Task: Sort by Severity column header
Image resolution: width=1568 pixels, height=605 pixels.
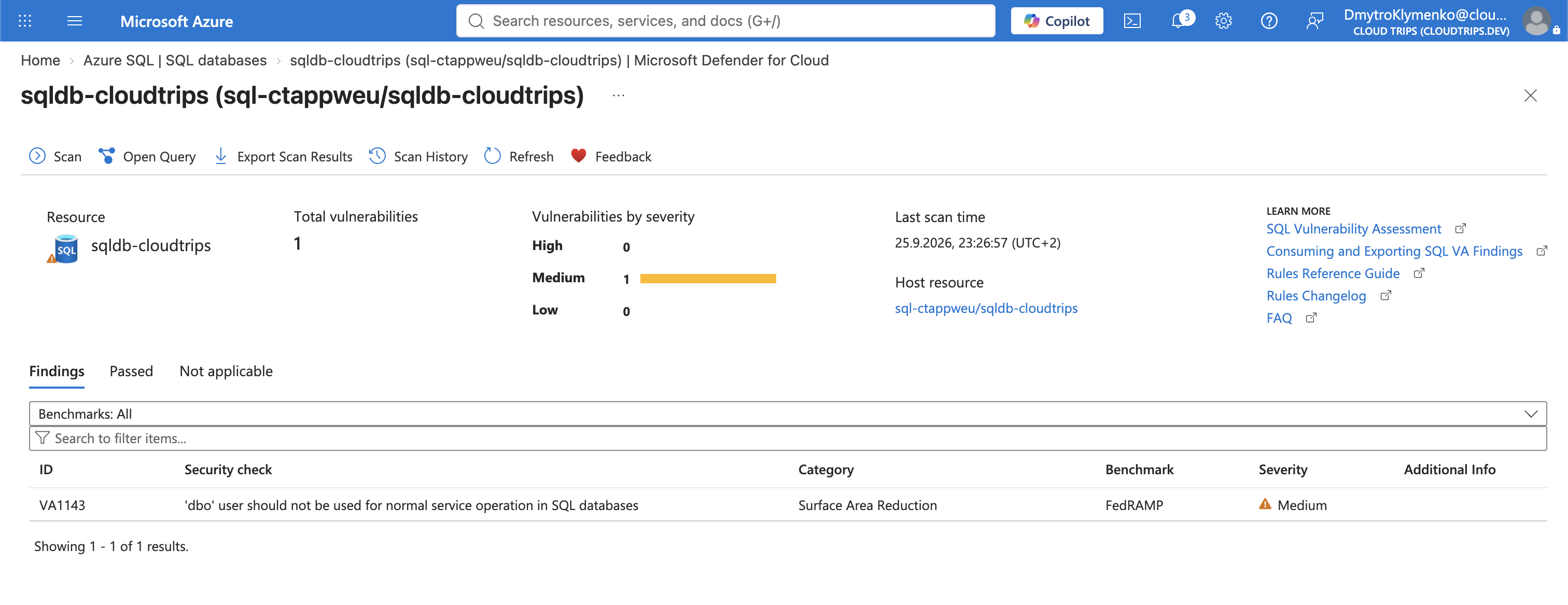Action: (1282, 469)
